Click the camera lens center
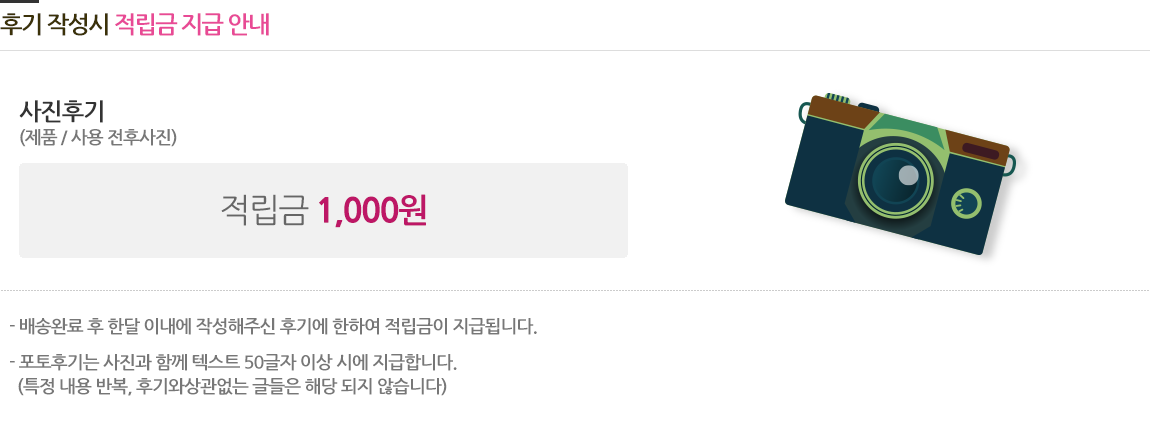This screenshot has width=1150, height=428. pos(893,181)
